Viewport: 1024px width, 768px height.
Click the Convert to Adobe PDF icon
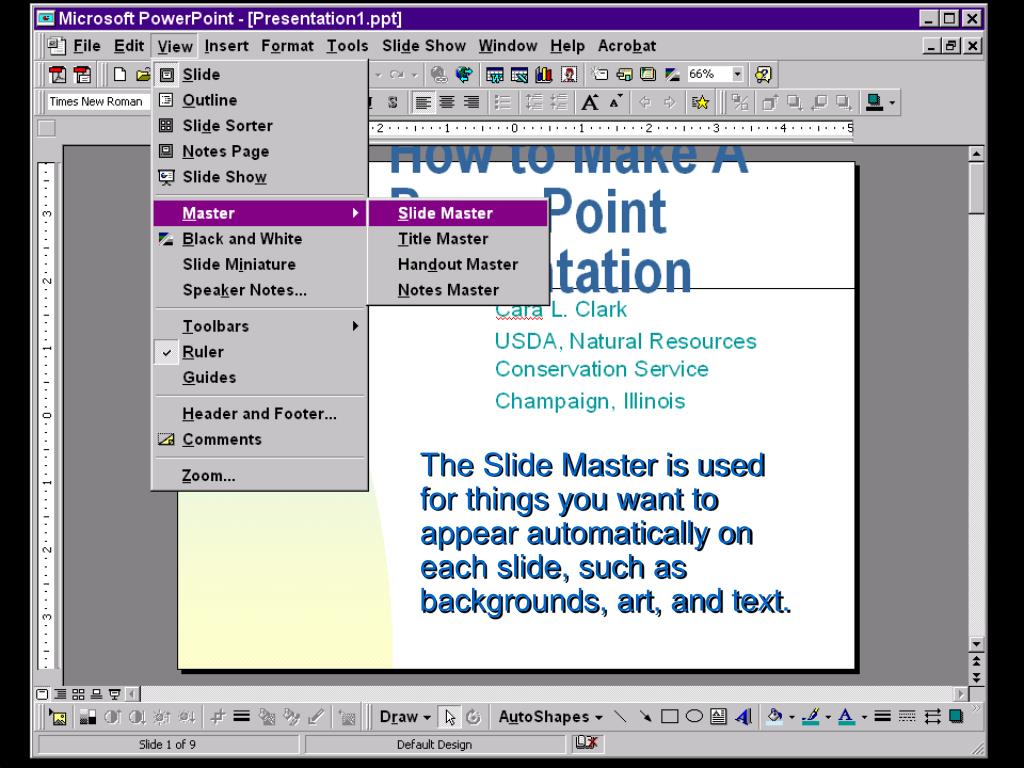[58, 74]
